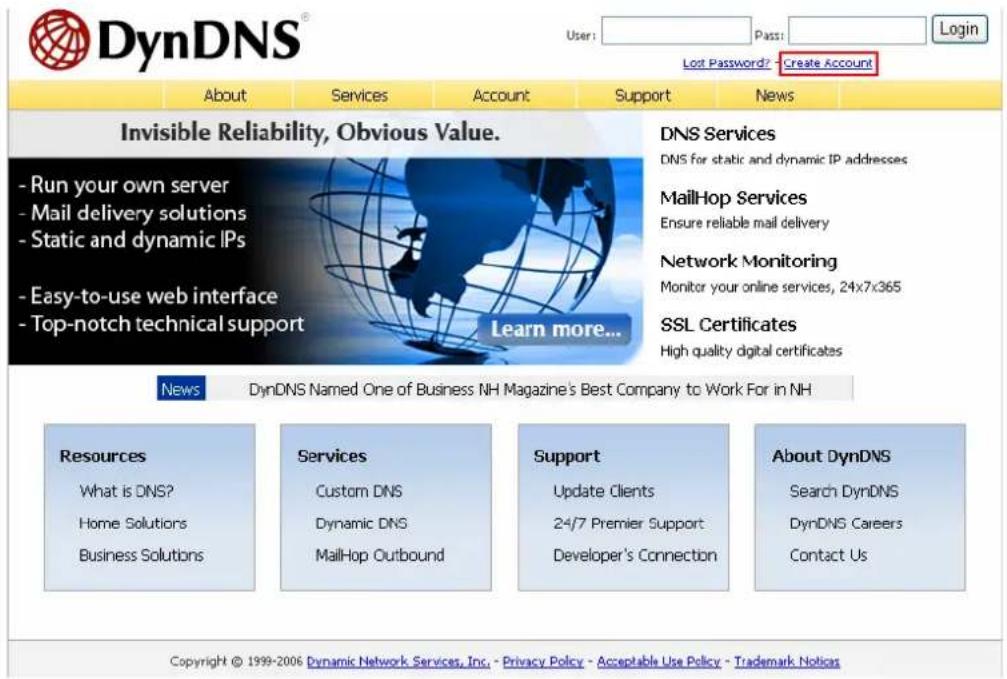Click the Learn more... button on banner
The height and width of the screenshot is (679, 1007).
coord(555,329)
